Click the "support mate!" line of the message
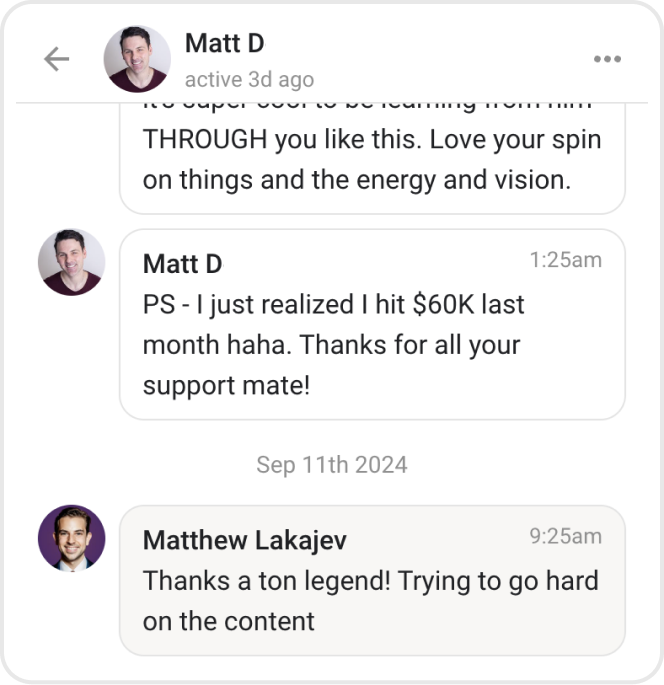664x685 pixels. (226, 385)
